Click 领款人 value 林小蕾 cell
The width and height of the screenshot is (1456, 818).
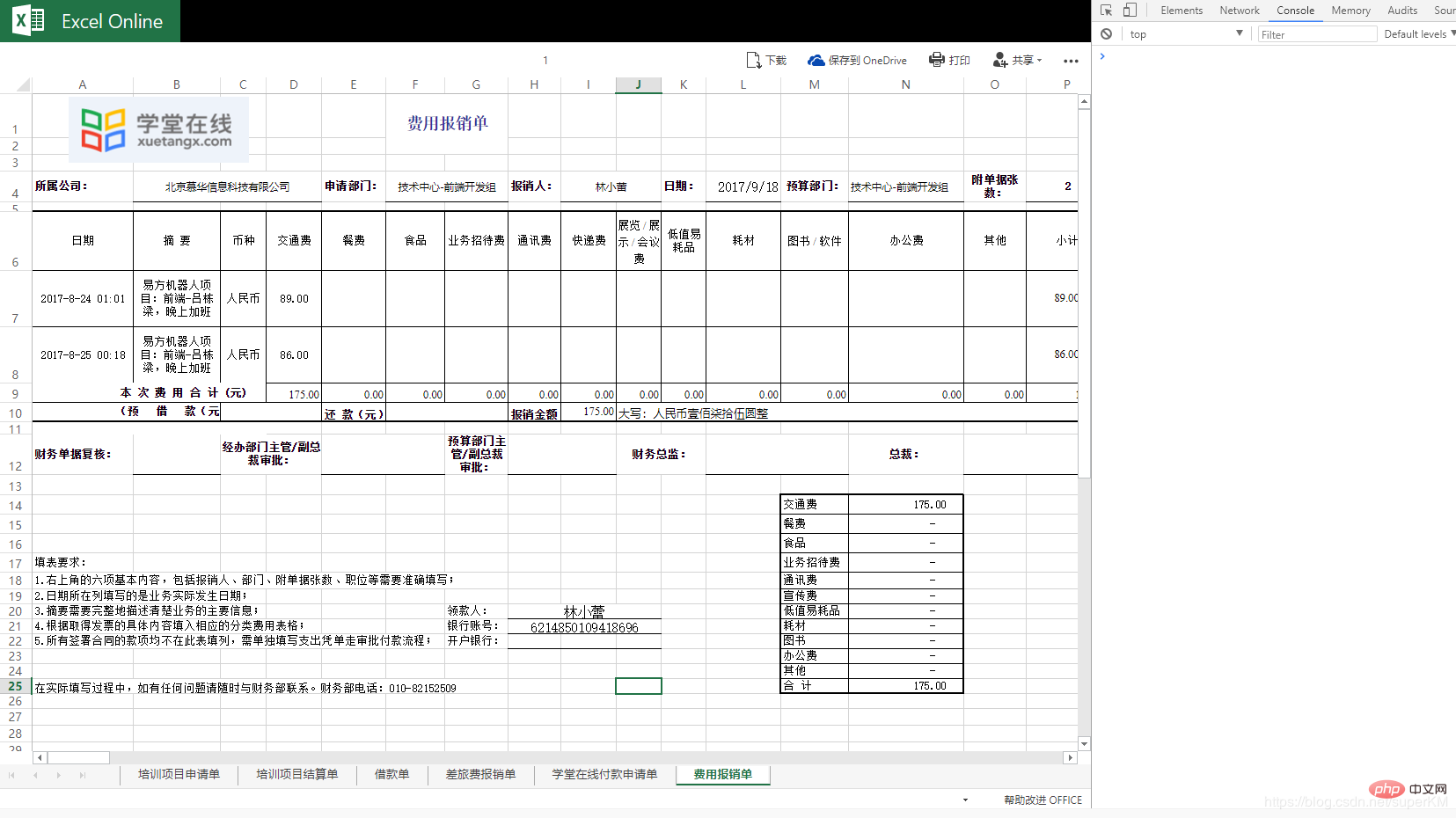tap(584, 611)
